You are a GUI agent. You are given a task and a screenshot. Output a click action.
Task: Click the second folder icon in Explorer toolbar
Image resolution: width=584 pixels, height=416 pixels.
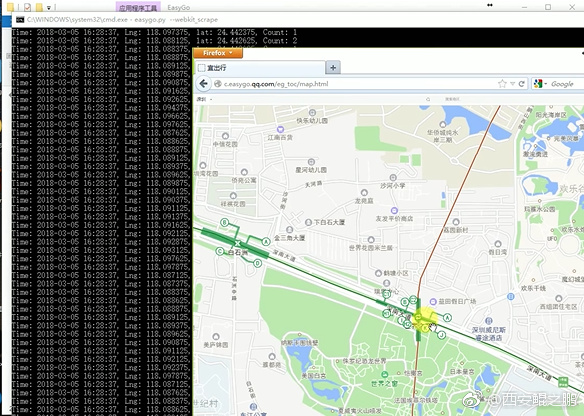[39, 7]
